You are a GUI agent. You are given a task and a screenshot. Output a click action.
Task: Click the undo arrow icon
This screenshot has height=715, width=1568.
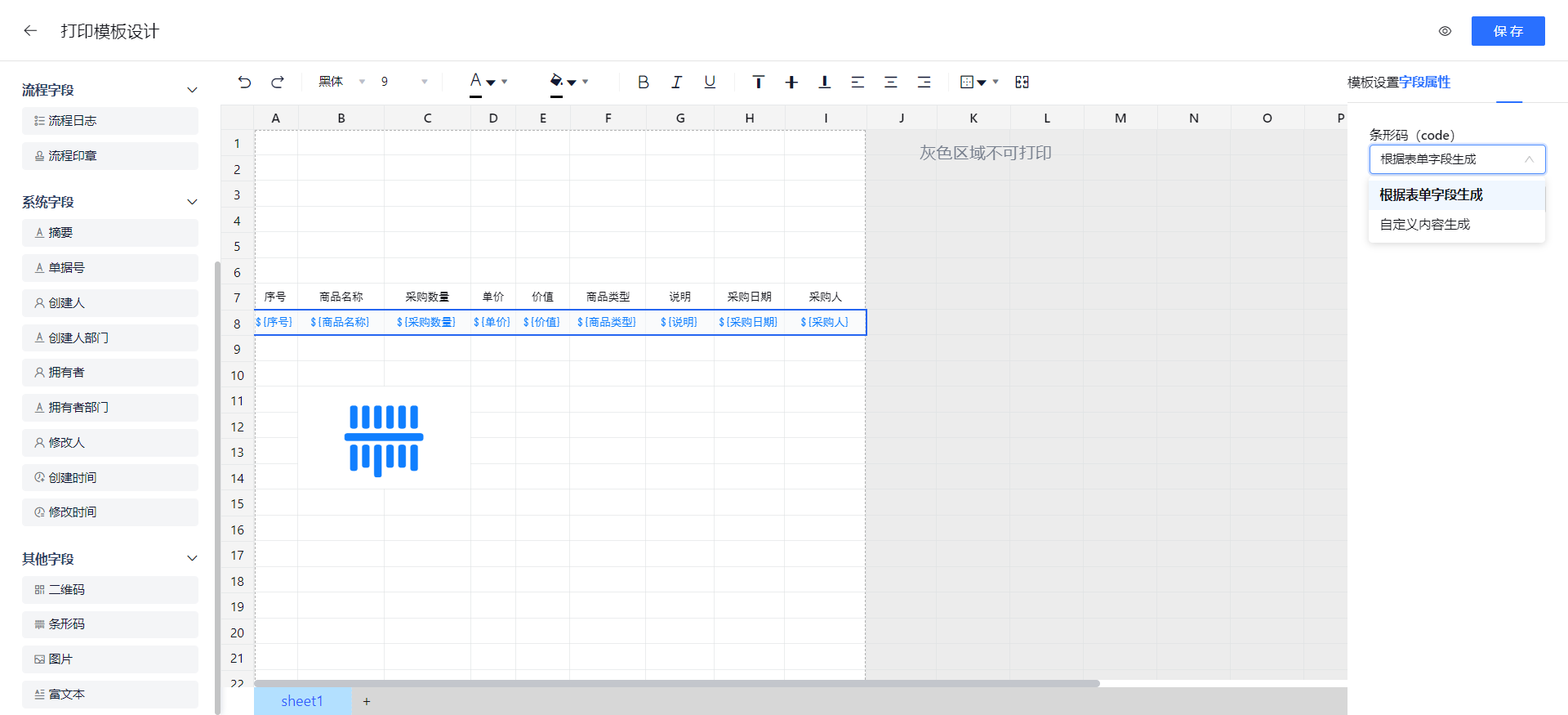click(244, 82)
